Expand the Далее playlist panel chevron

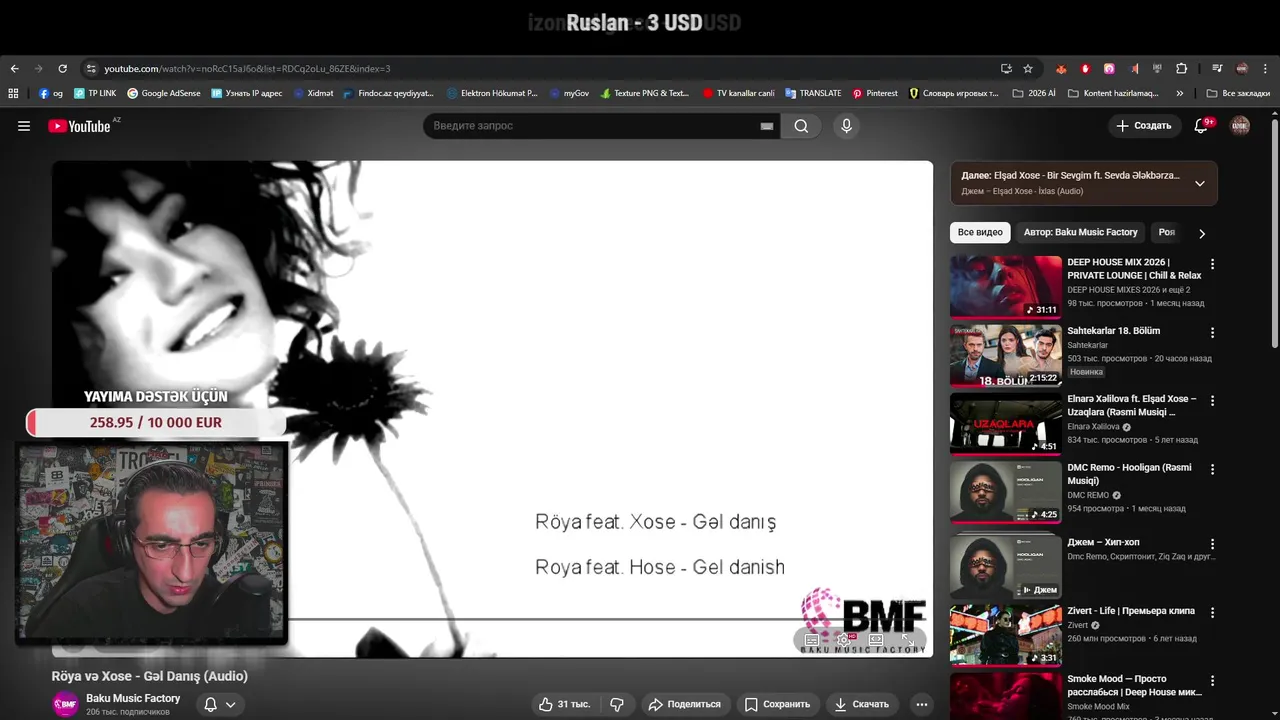tap(1200, 183)
